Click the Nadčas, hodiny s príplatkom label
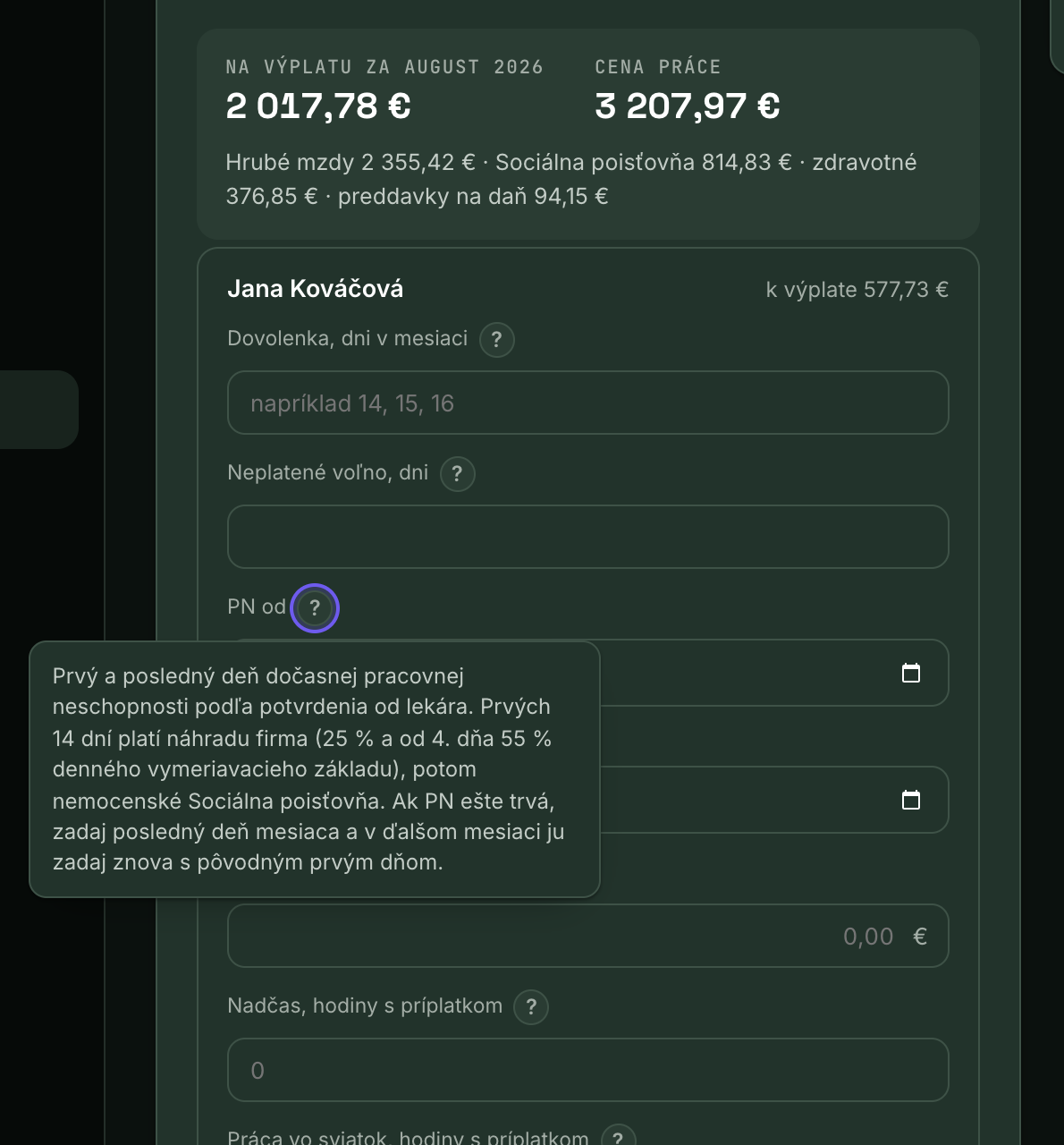The height and width of the screenshot is (1145, 1064). point(365,1006)
